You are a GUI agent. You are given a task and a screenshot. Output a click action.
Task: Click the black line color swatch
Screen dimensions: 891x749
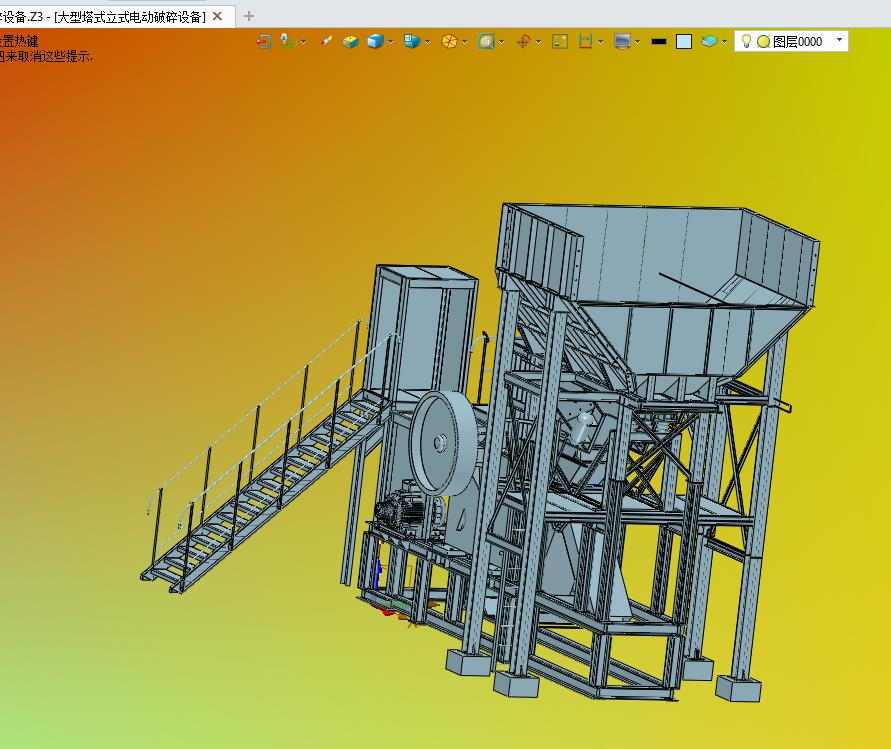[659, 41]
